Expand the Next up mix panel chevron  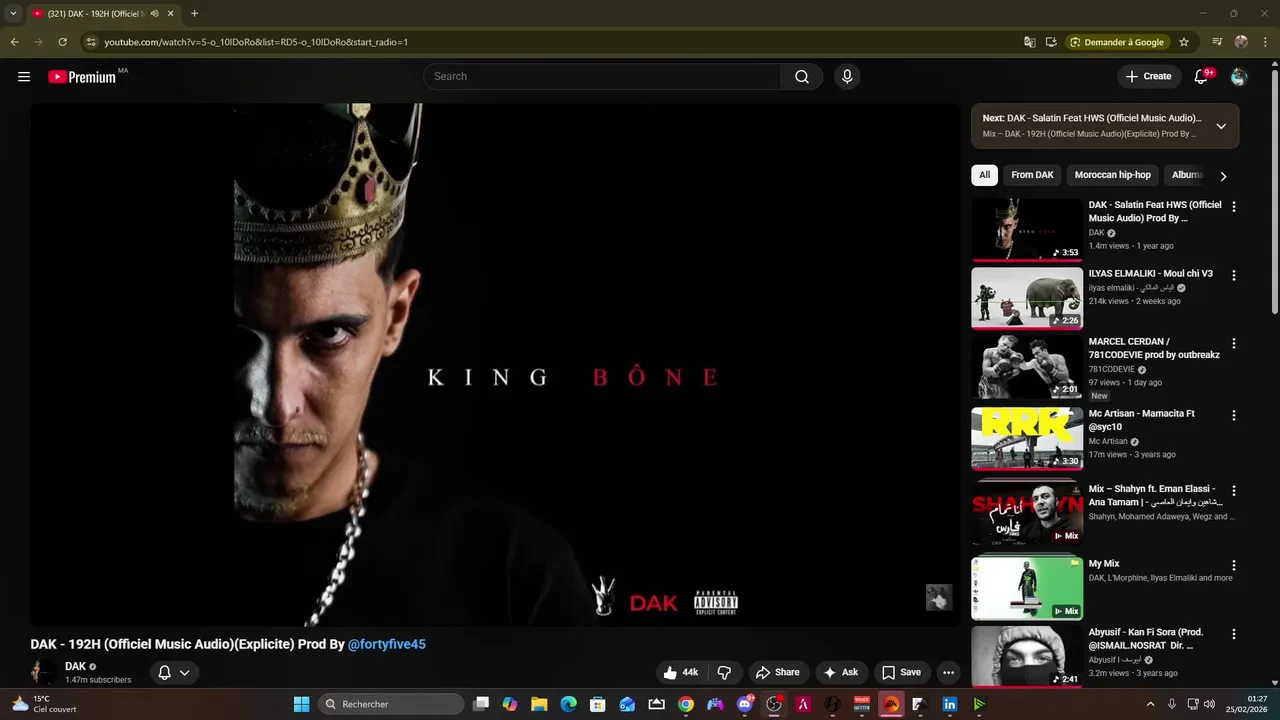click(x=1221, y=126)
